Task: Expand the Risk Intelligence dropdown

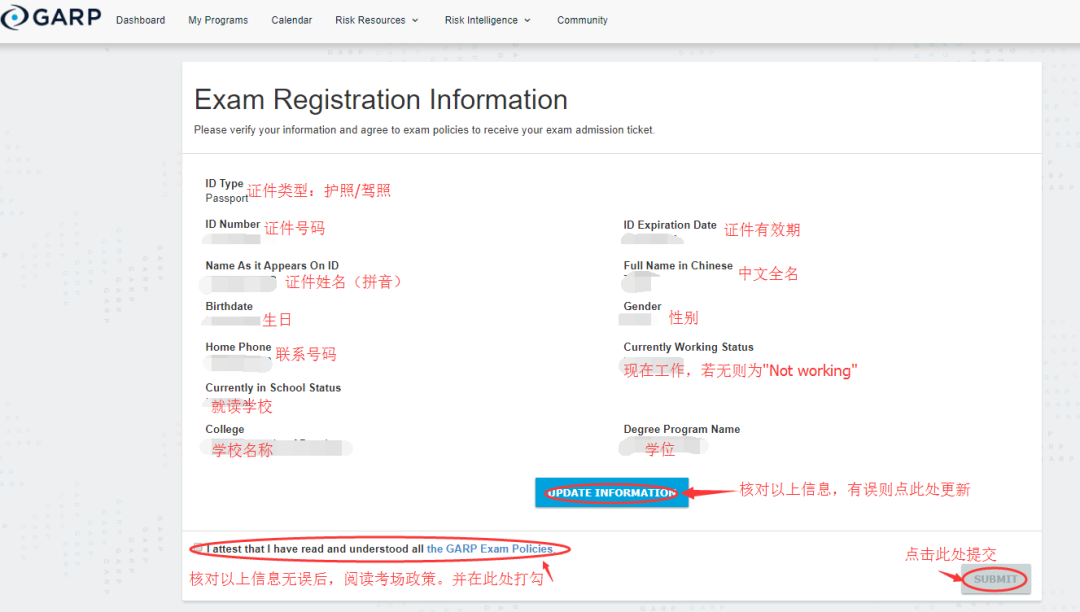Action: [488, 20]
